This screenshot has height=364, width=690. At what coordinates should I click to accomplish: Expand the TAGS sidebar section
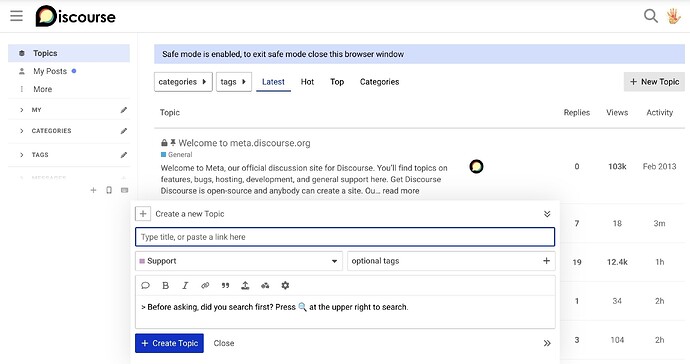pyautogui.click(x=22, y=155)
